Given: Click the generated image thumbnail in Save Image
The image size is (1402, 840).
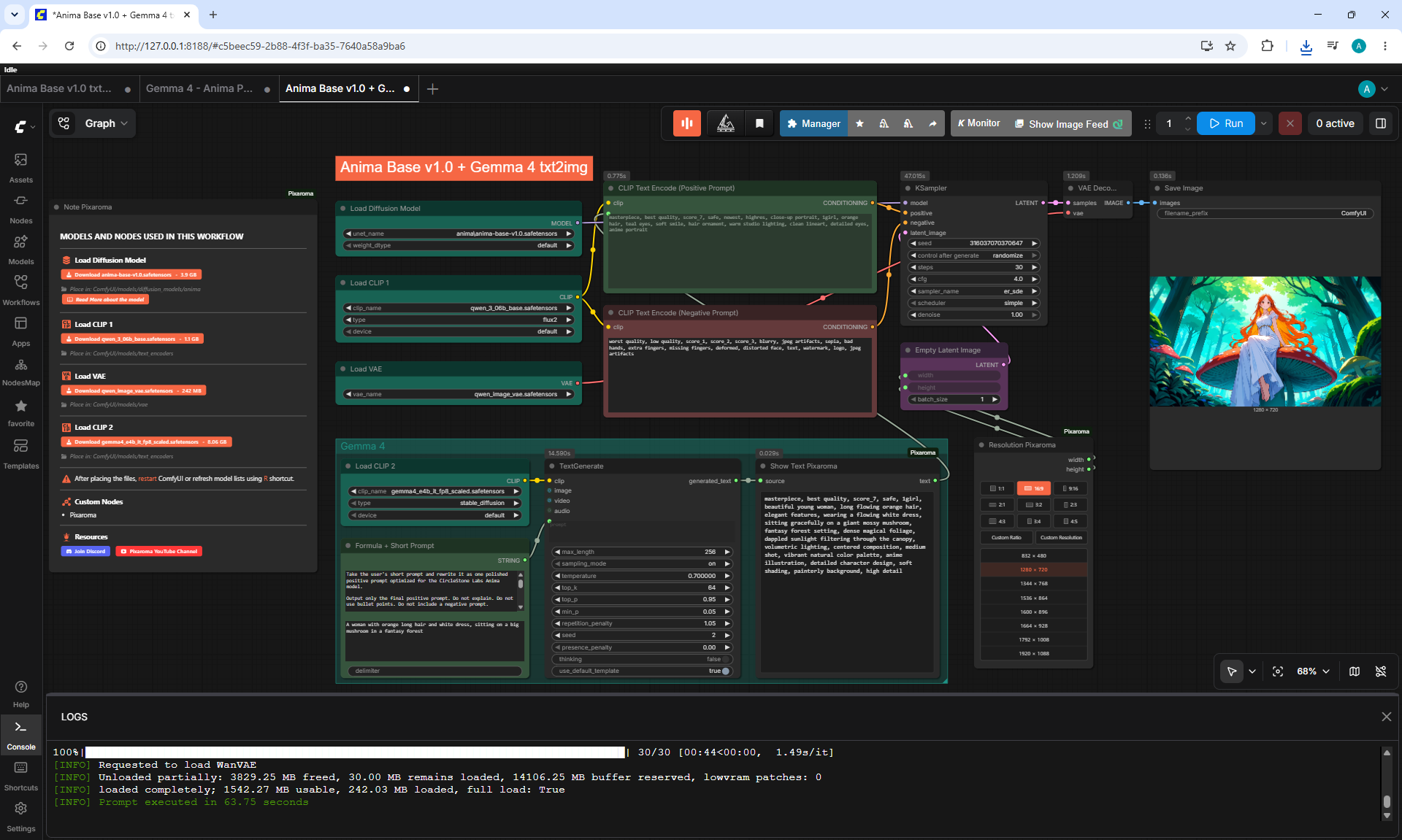Looking at the screenshot, I should [1265, 342].
